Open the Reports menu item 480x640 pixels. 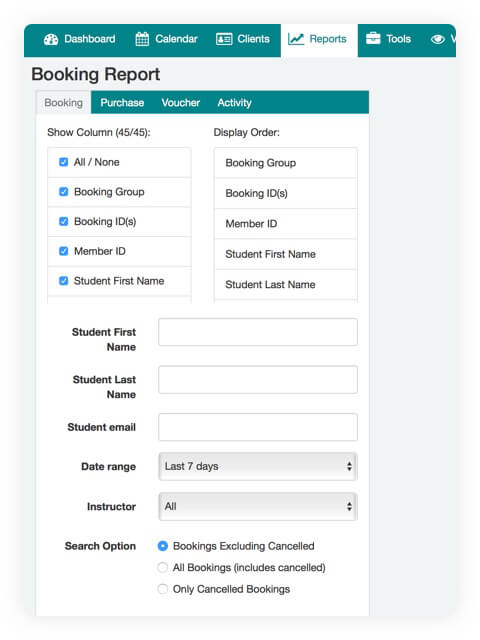pyautogui.click(x=319, y=40)
